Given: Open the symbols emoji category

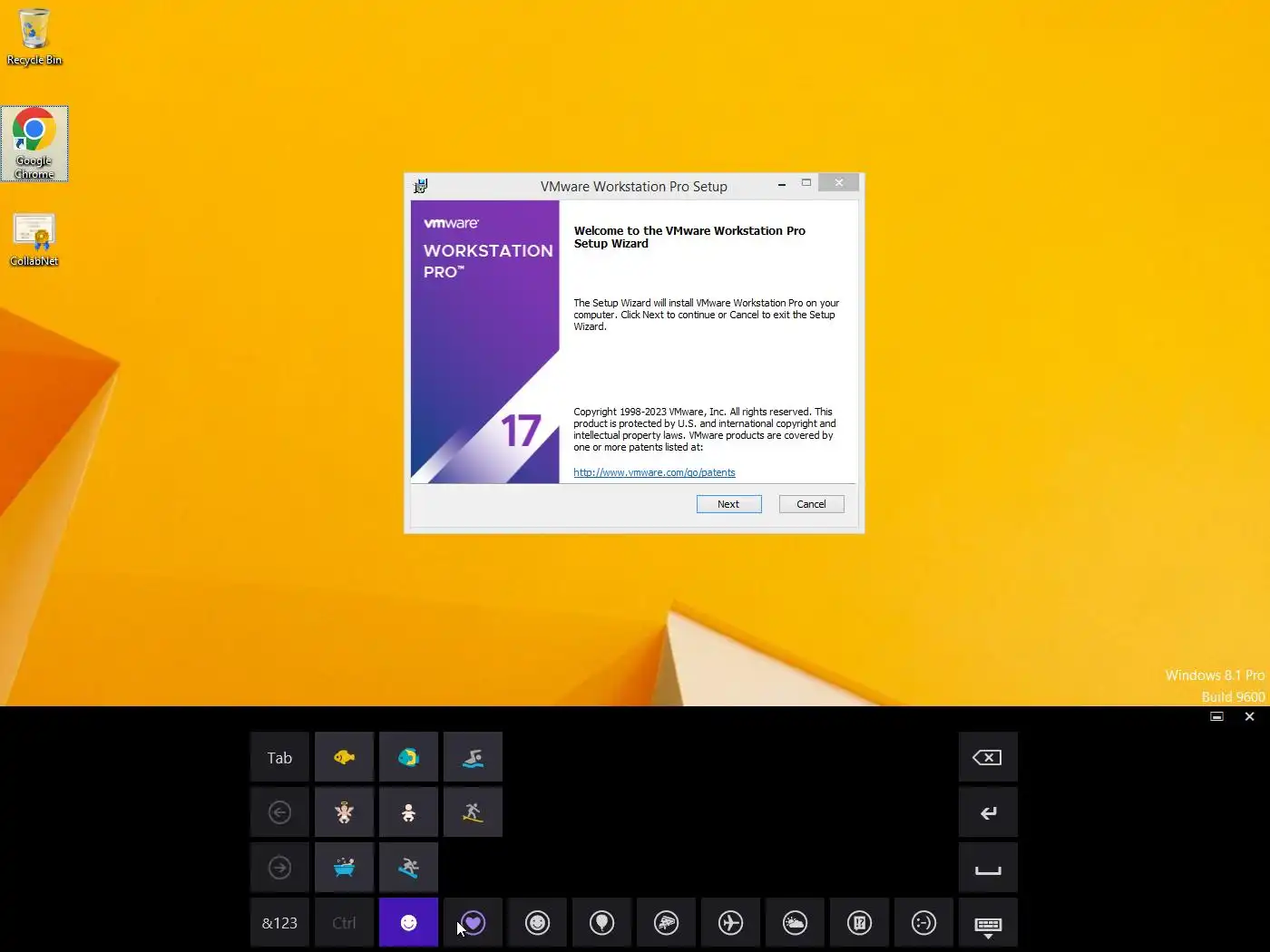Looking at the screenshot, I should [x=859, y=923].
